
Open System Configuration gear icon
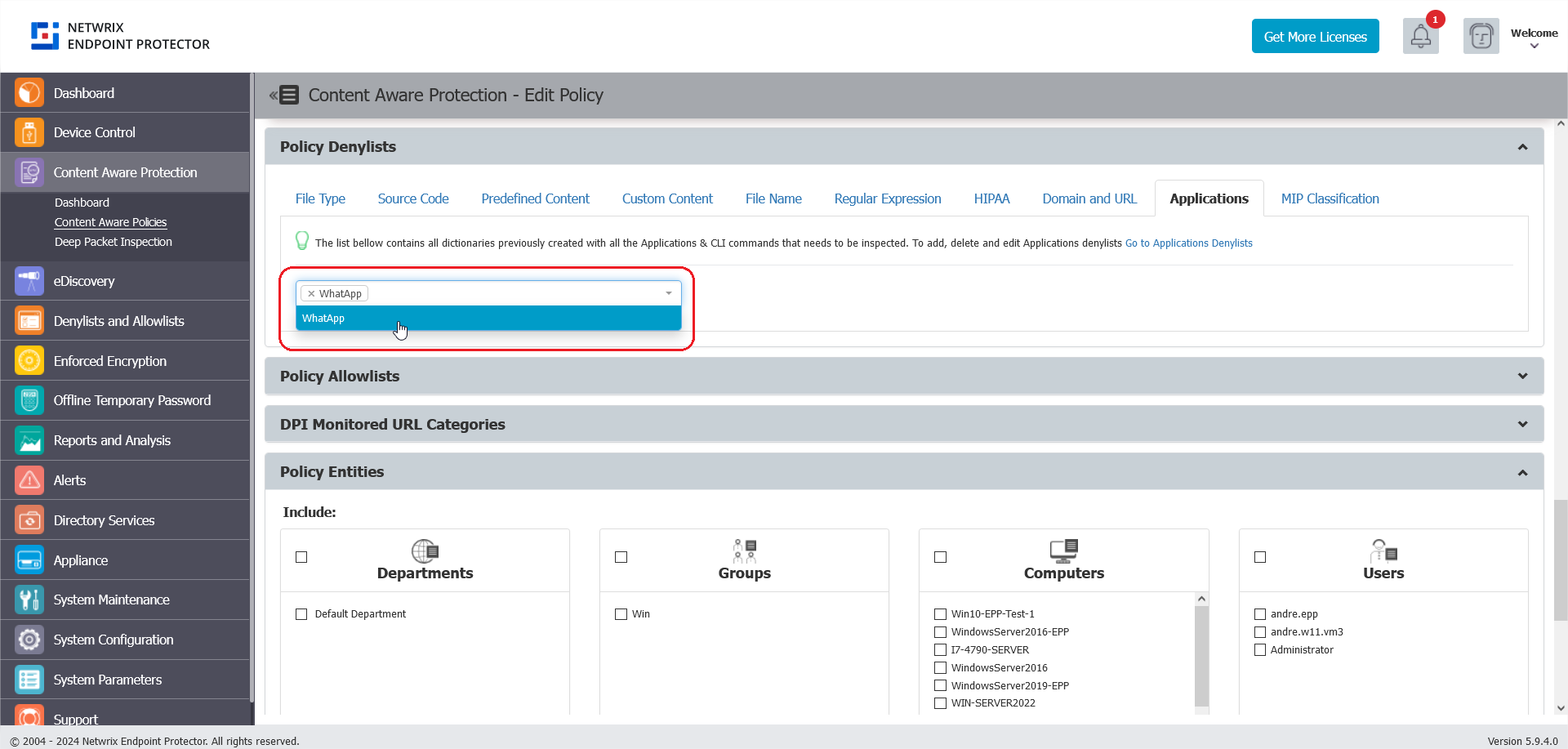click(29, 640)
